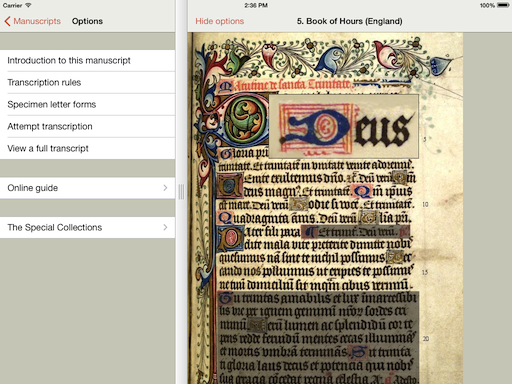Go back to Manuscripts list

[33, 21]
